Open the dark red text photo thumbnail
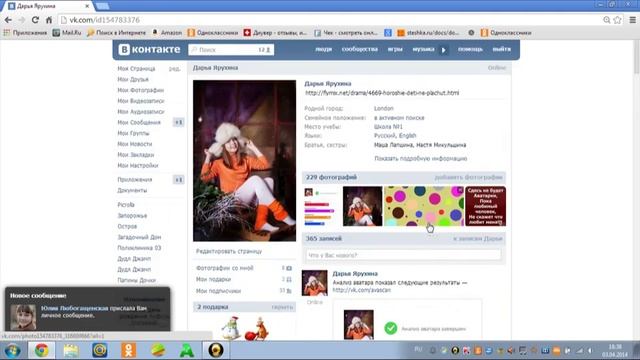Image resolution: width=640 pixels, height=360 pixels. click(x=485, y=206)
